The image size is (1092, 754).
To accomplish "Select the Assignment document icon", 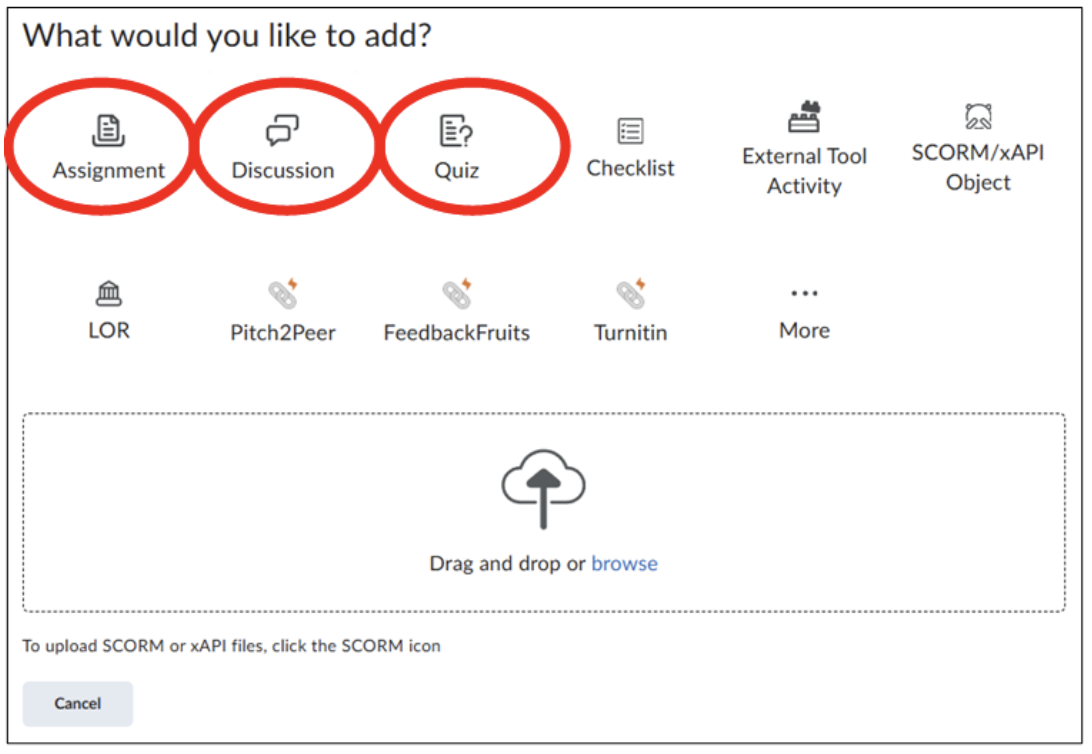I will click(x=109, y=130).
